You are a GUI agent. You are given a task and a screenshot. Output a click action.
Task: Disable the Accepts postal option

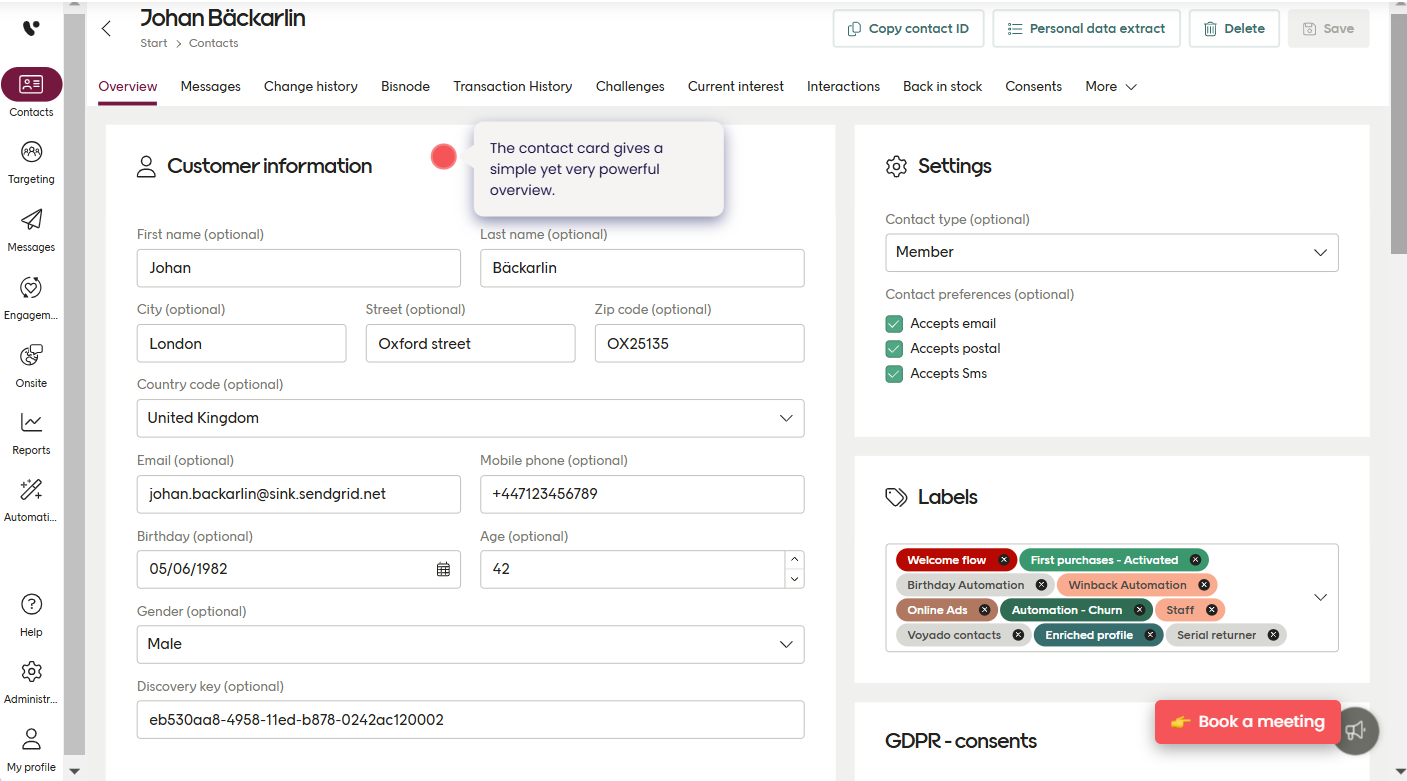tap(893, 348)
